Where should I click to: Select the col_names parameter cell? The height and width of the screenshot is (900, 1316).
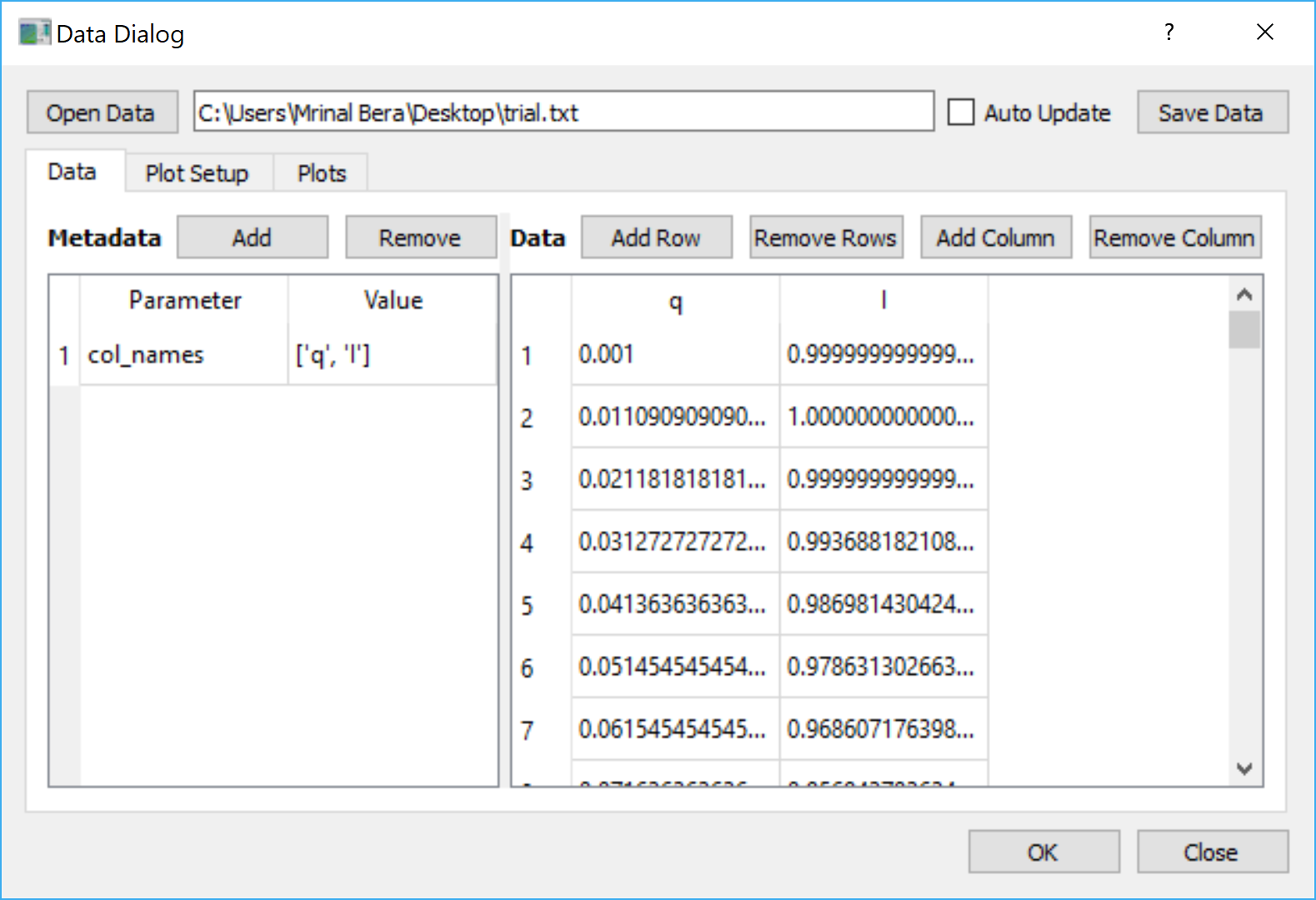(183, 355)
